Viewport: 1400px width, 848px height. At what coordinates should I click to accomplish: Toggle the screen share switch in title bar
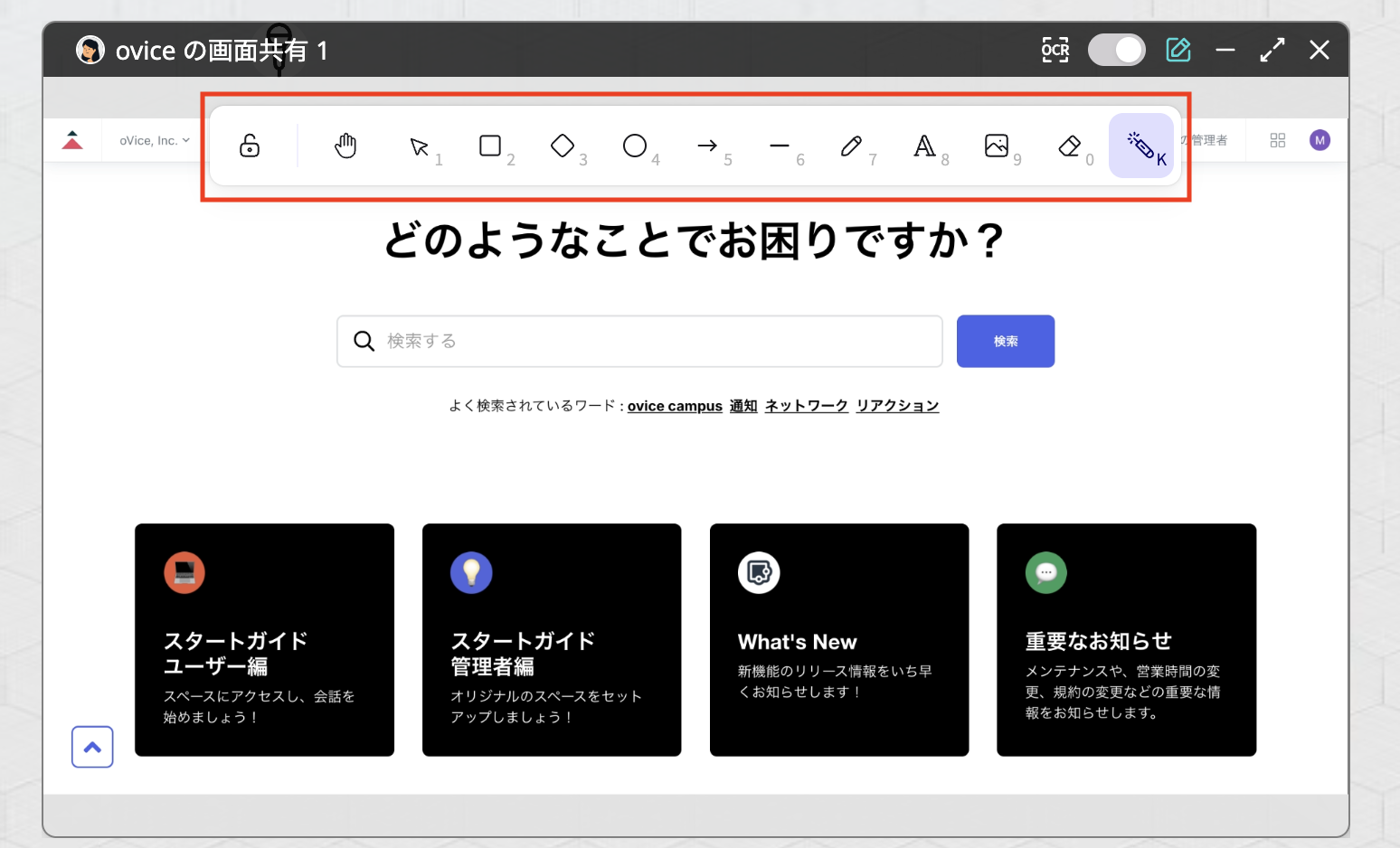1116,50
